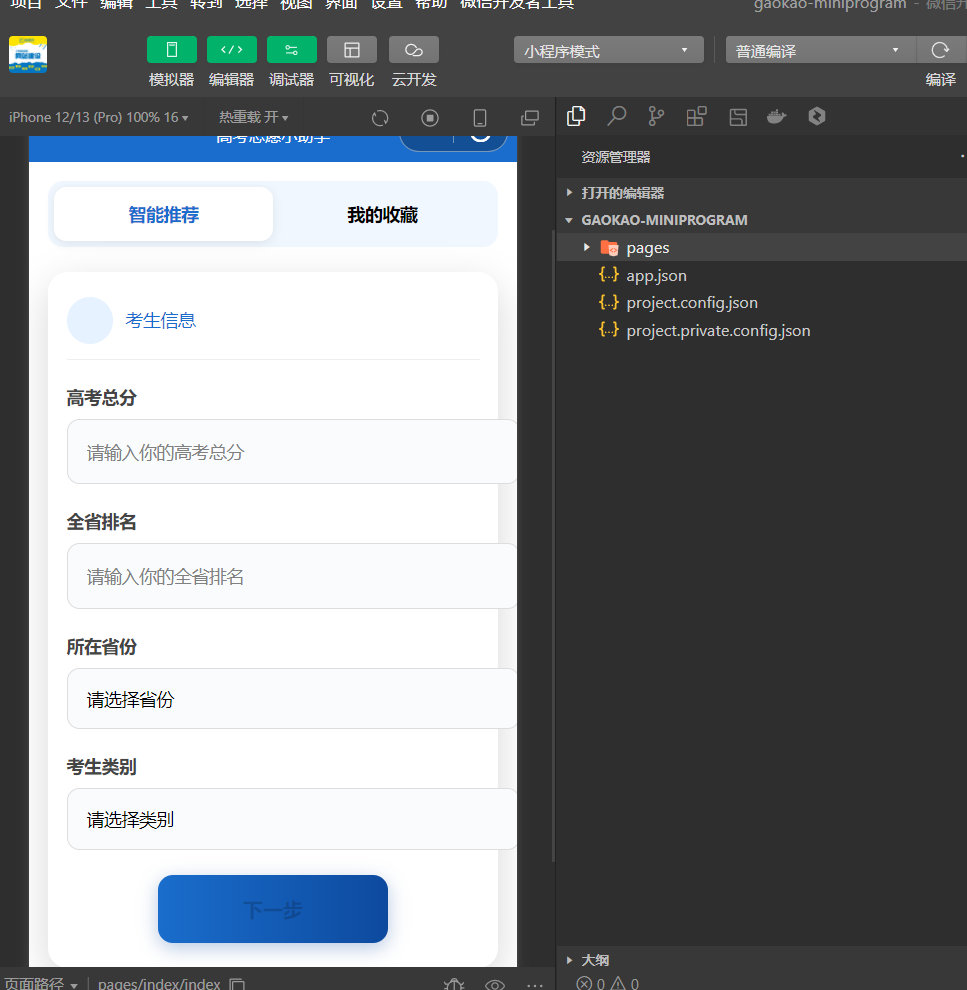Open cloud development (云开发)
Image resolution: width=967 pixels, height=990 pixels.
coord(413,50)
